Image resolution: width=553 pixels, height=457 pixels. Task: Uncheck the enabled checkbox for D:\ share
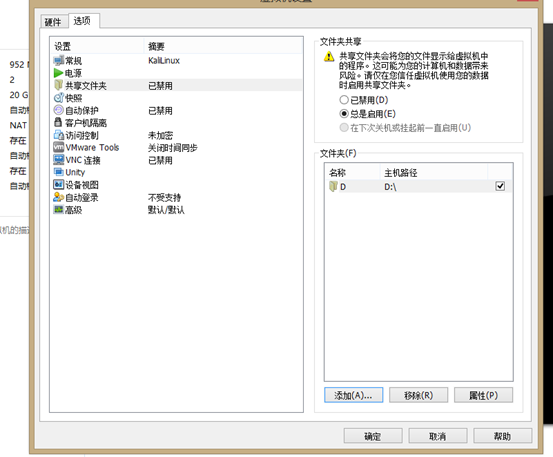point(500,186)
